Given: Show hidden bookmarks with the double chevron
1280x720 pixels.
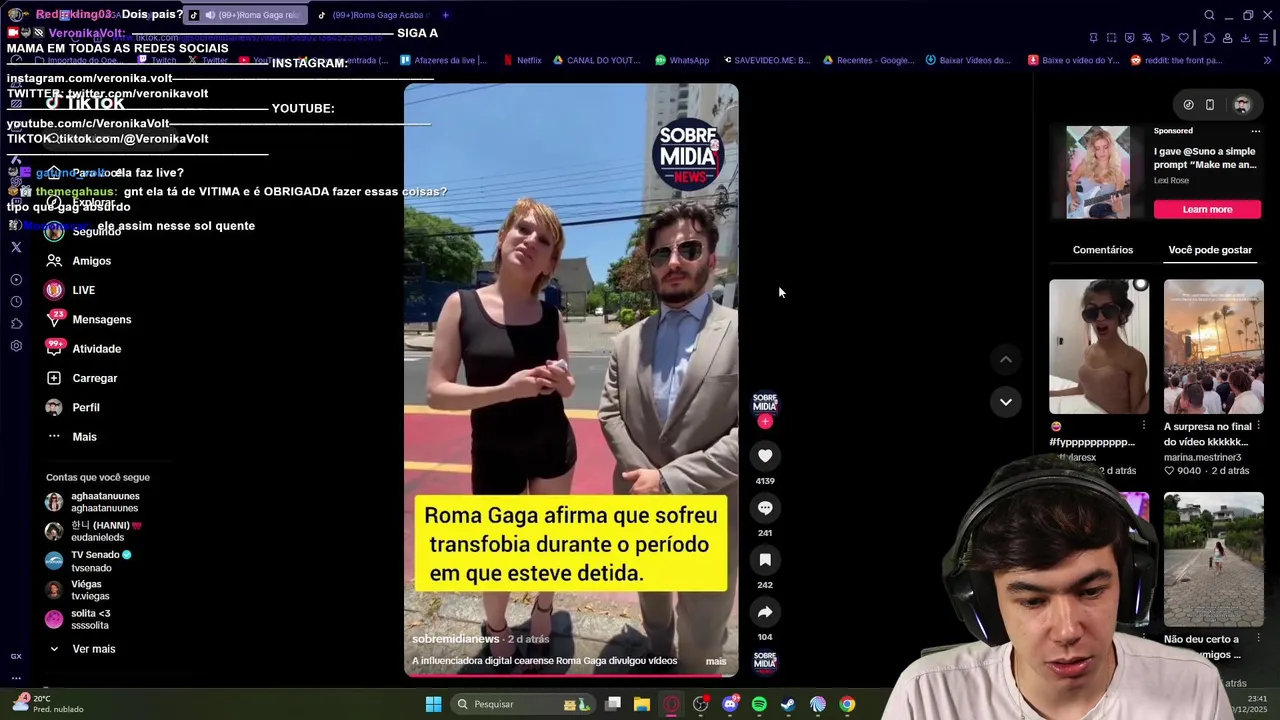Looking at the screenshot, I should tap(1267, 60).
